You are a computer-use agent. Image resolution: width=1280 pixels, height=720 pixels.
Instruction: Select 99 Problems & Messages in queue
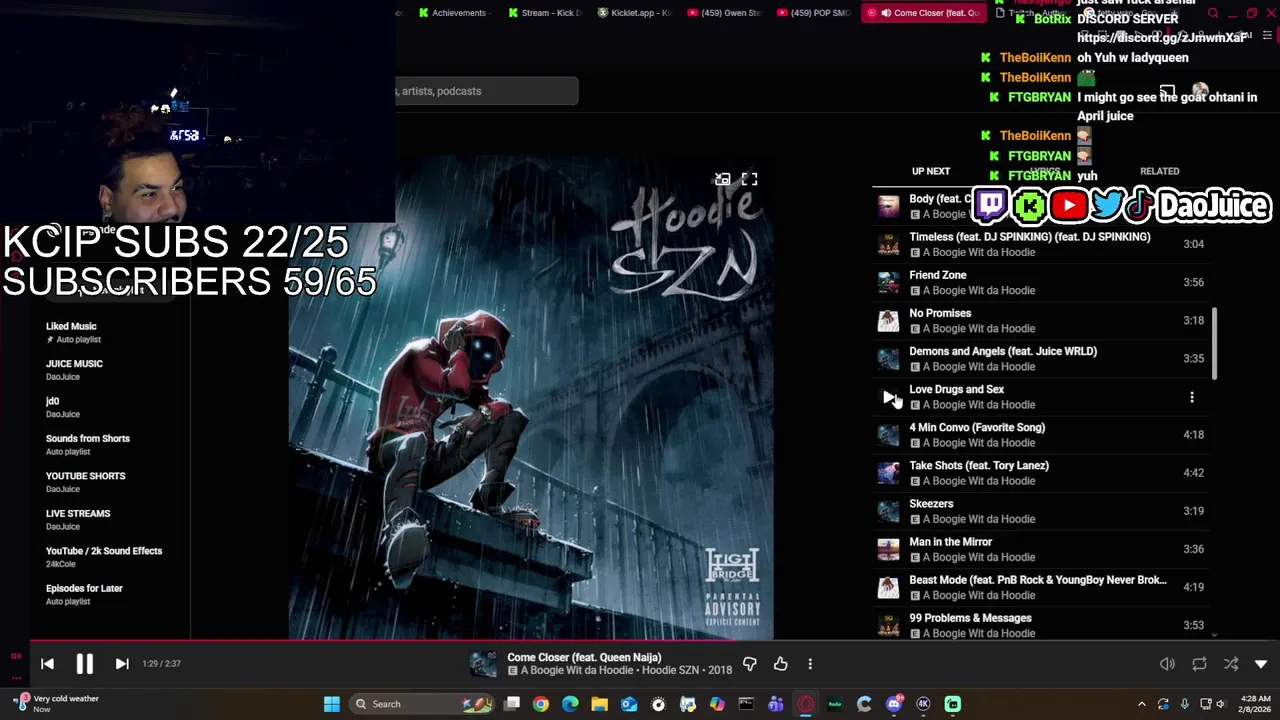pos(1040,625)
